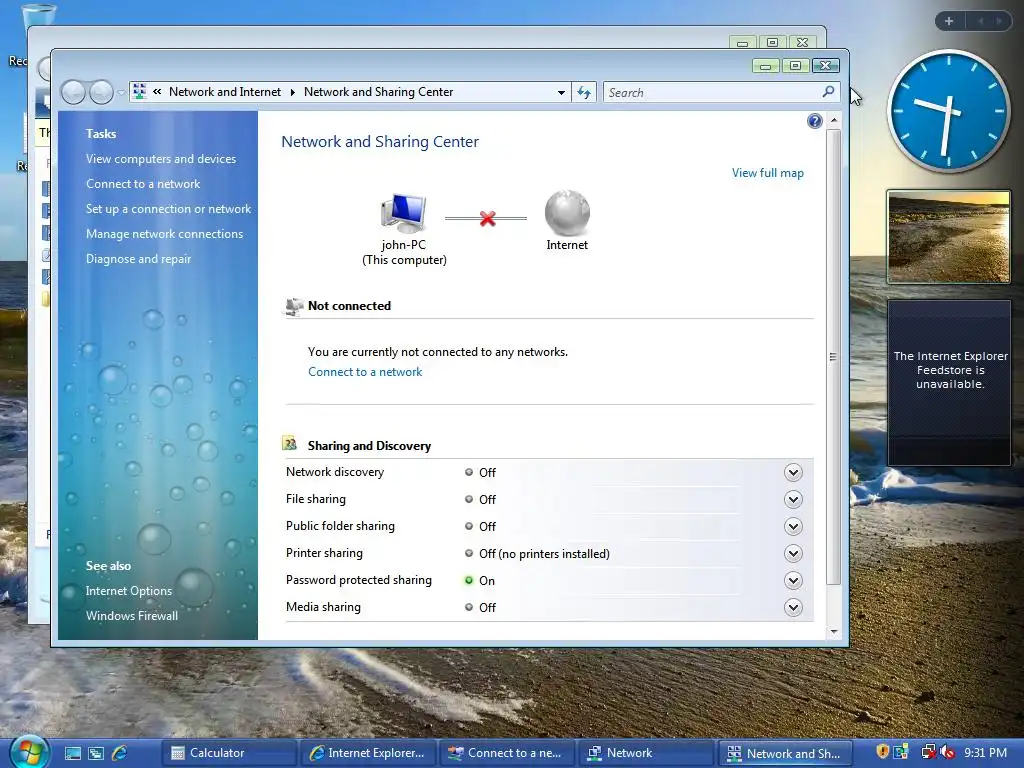Expand the Password protected sharing settings
The image size is (1024, 768).
[x=793, y=581]
